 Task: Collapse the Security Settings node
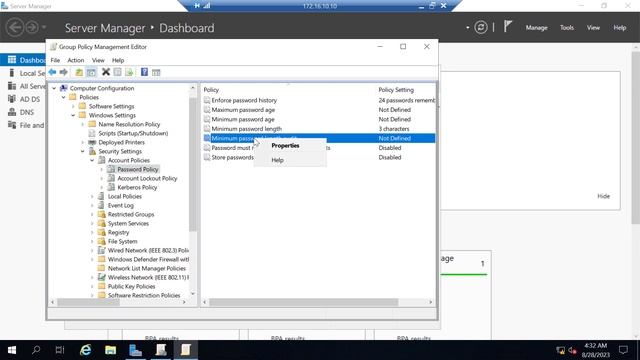click(x=83, y=151)
